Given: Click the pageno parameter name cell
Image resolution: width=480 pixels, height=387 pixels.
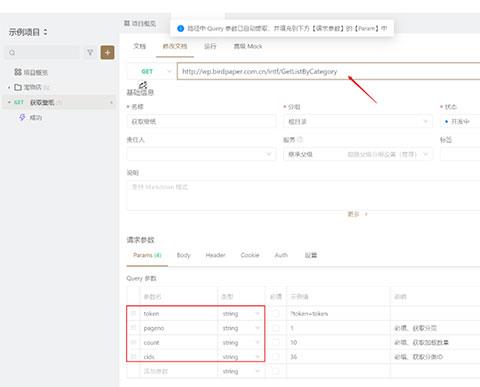Looking at the screenshot, I should click(178, 328).
